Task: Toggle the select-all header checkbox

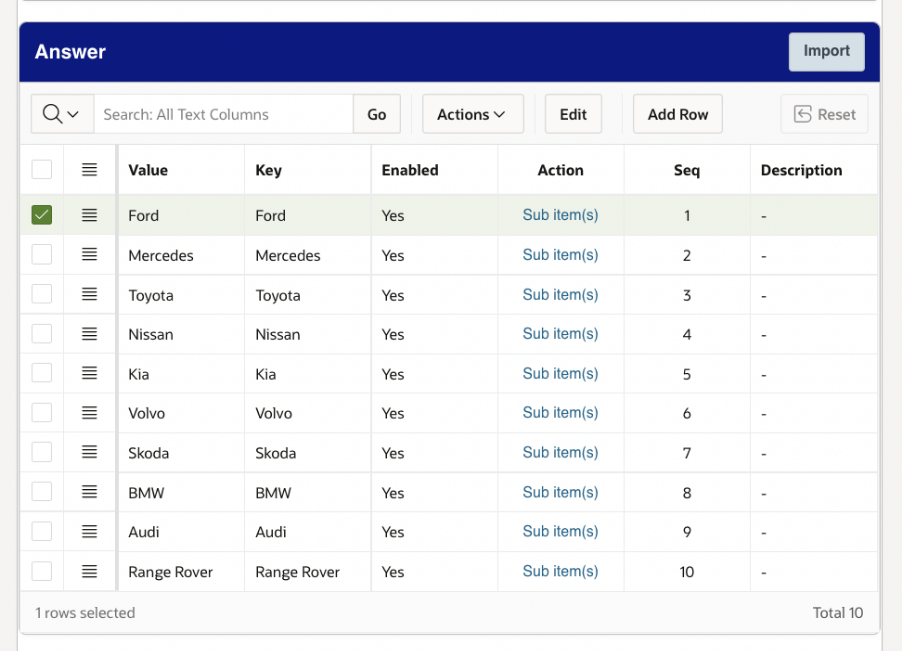Action: point(42,170)
